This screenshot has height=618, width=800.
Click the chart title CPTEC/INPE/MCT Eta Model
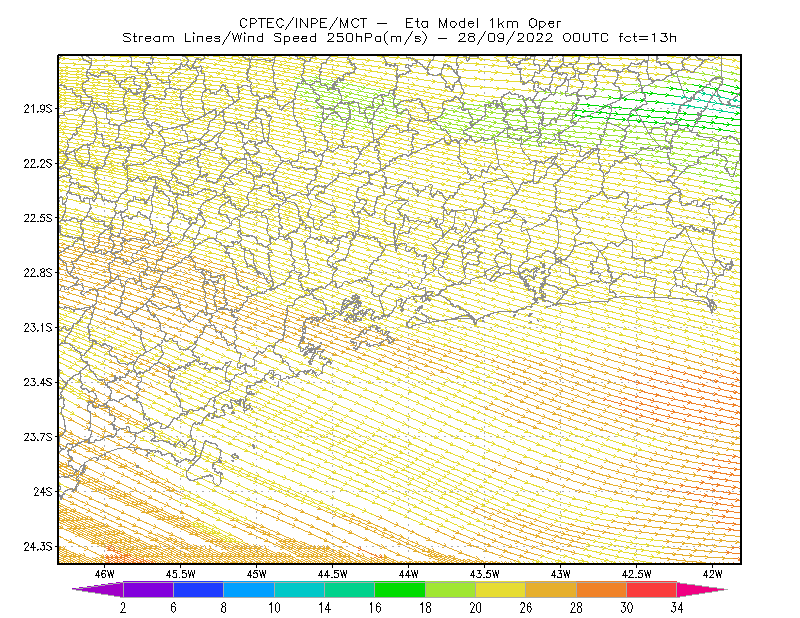[400, 23]
